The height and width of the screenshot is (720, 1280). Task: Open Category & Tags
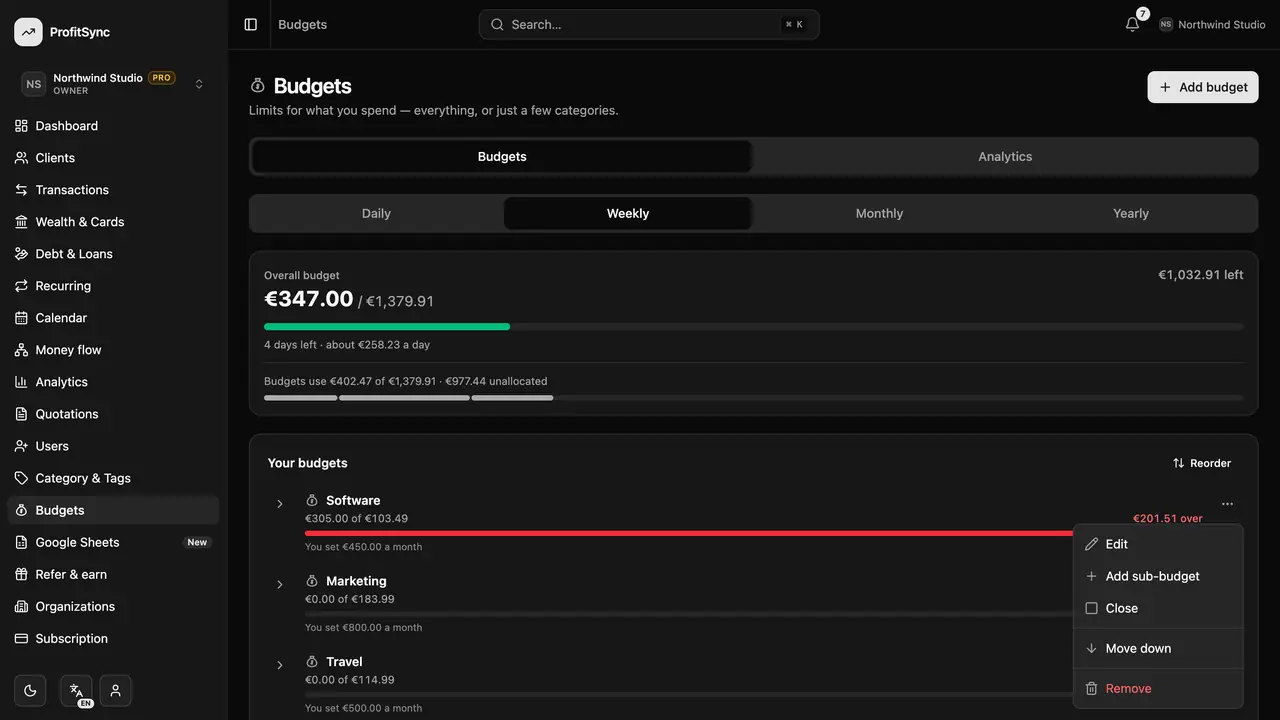113,478
